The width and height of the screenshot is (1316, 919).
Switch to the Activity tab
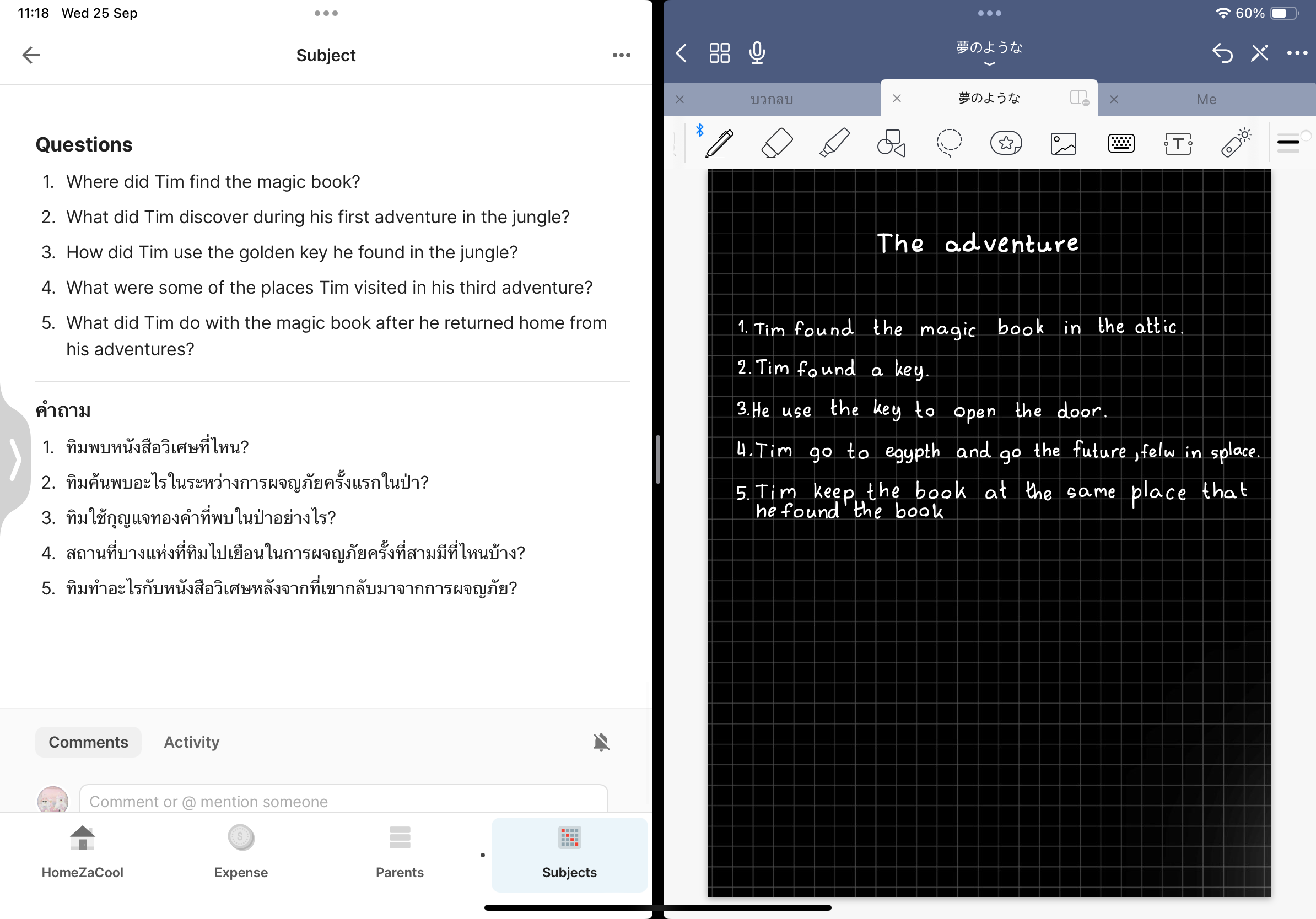click(x=191, y=742)
